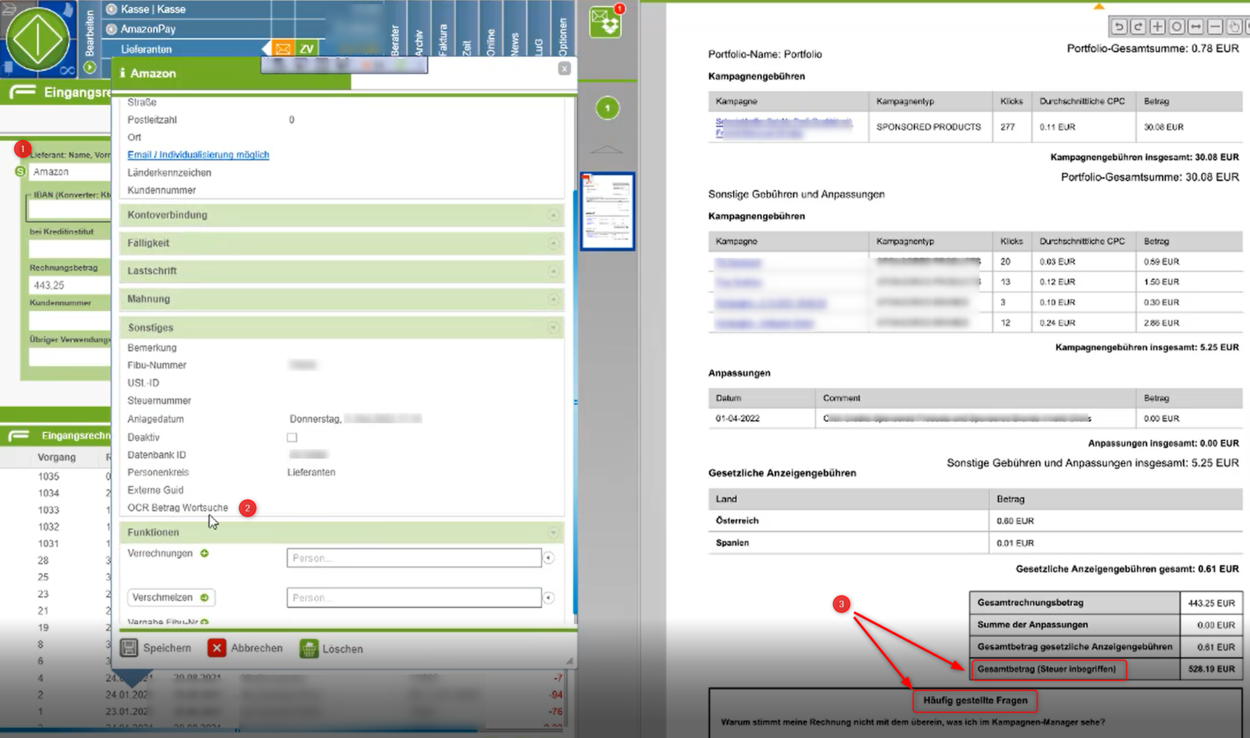Click the round arrow beside Verschmelzen Person field
Image resolution: width=1250 pixels, height=738 pixels.
(549, 598)
